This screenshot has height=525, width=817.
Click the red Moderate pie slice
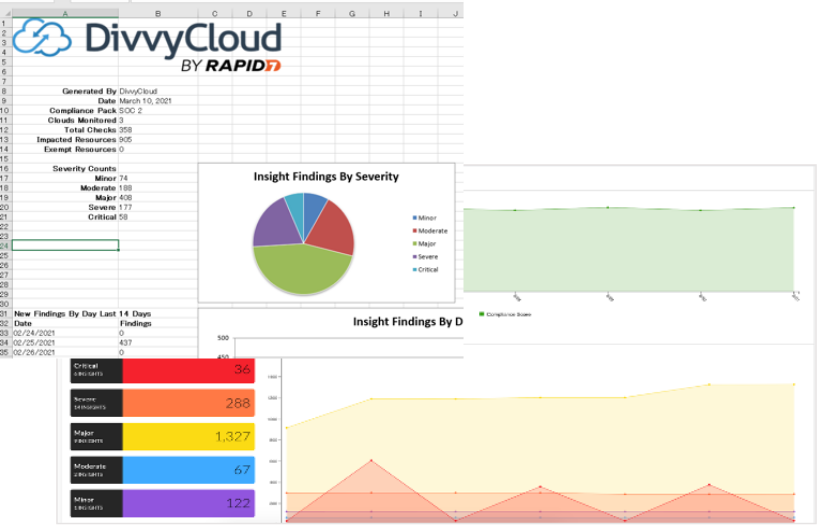[x=333, y=229]
